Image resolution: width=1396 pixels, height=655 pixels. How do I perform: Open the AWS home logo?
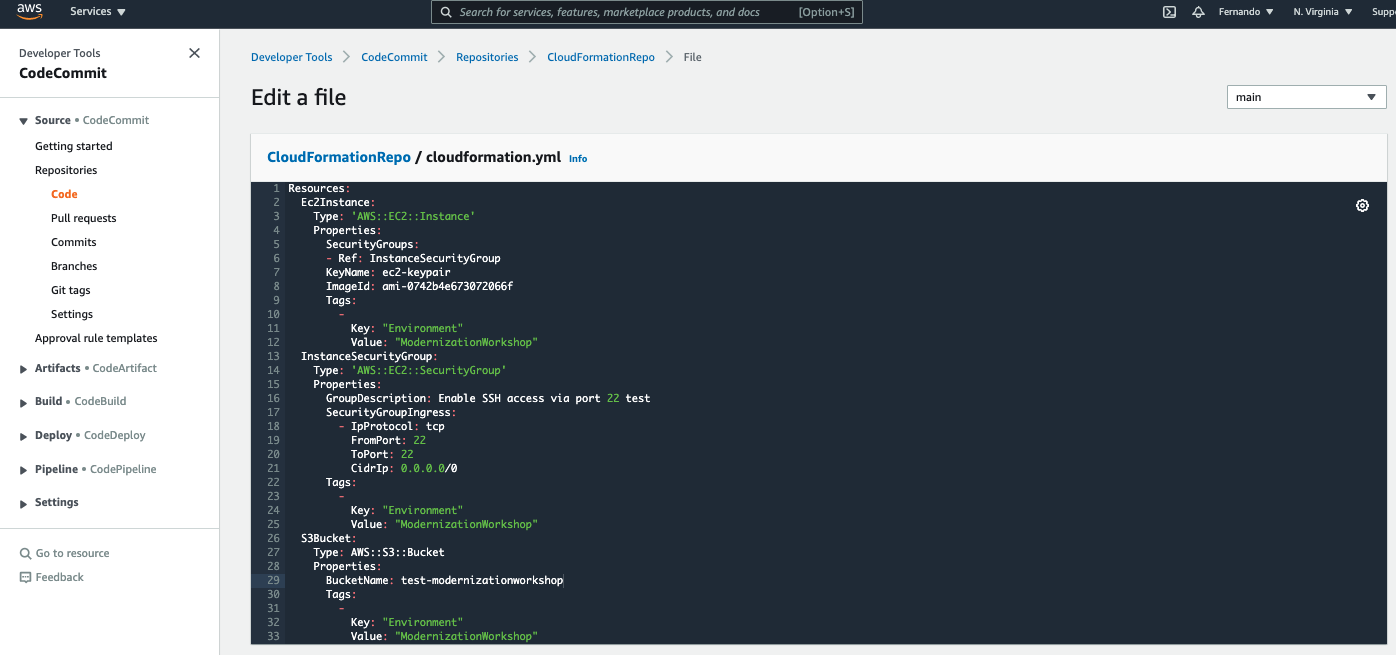click(29, 12)
